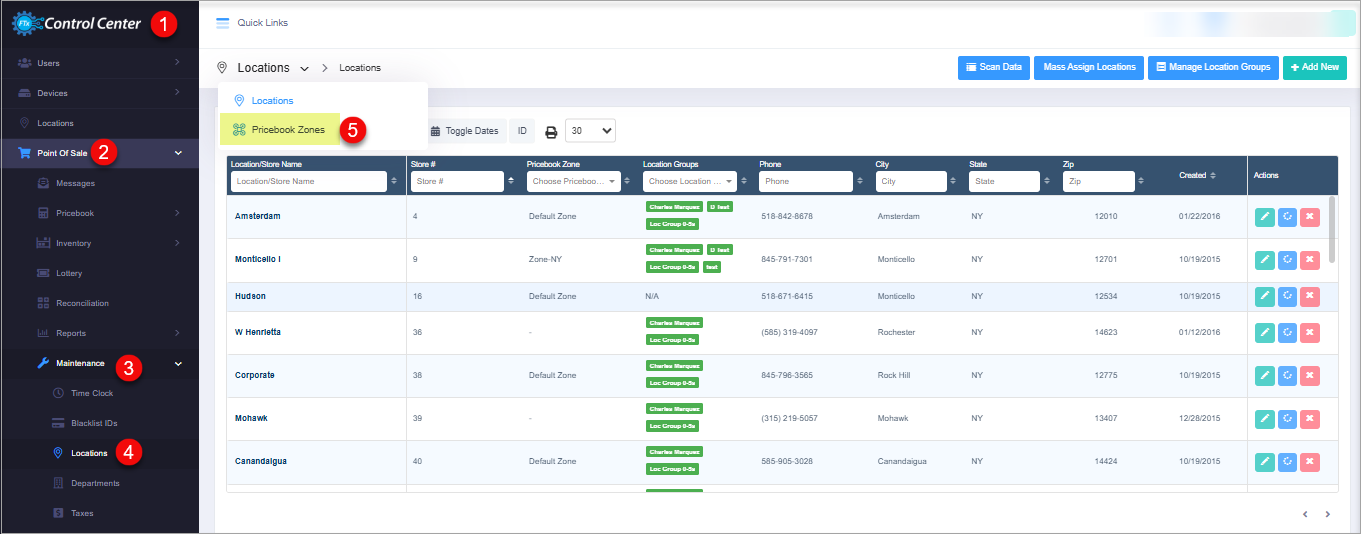1361x534 pixels.
Task: Click the printer icon in the toolbar
Action: (551, 131)
